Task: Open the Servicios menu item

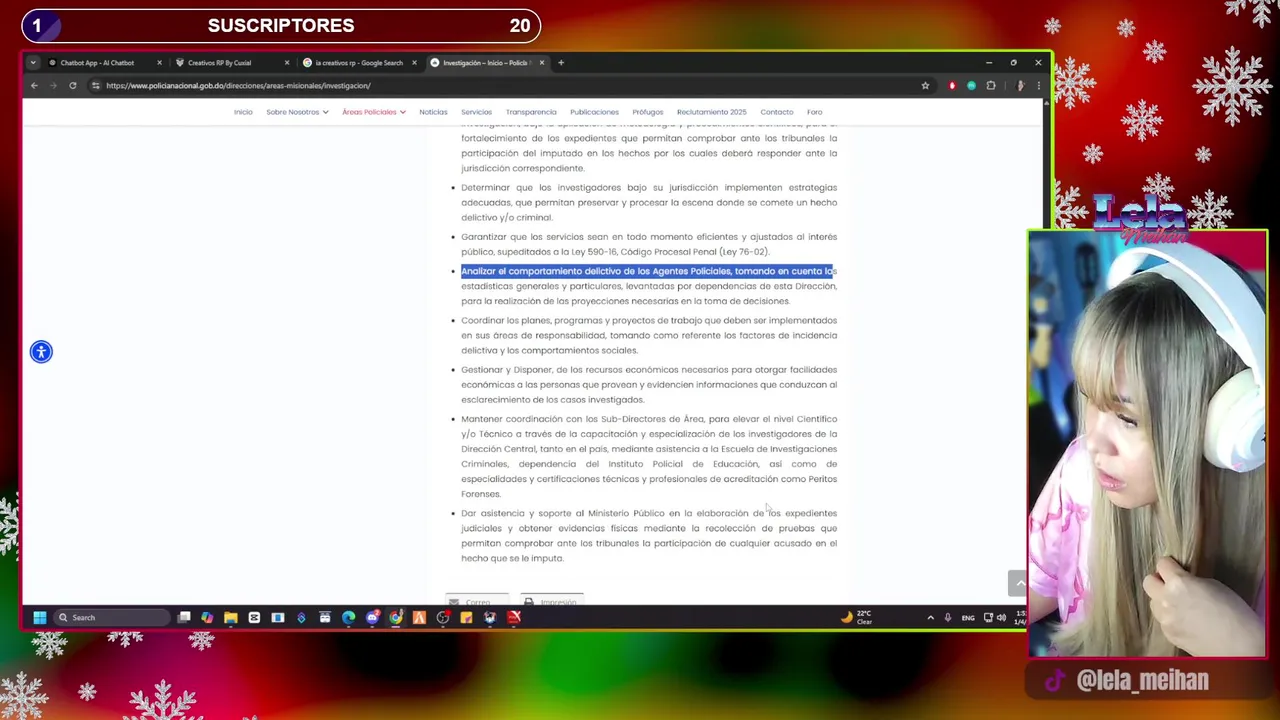Action: pos(476,112)
